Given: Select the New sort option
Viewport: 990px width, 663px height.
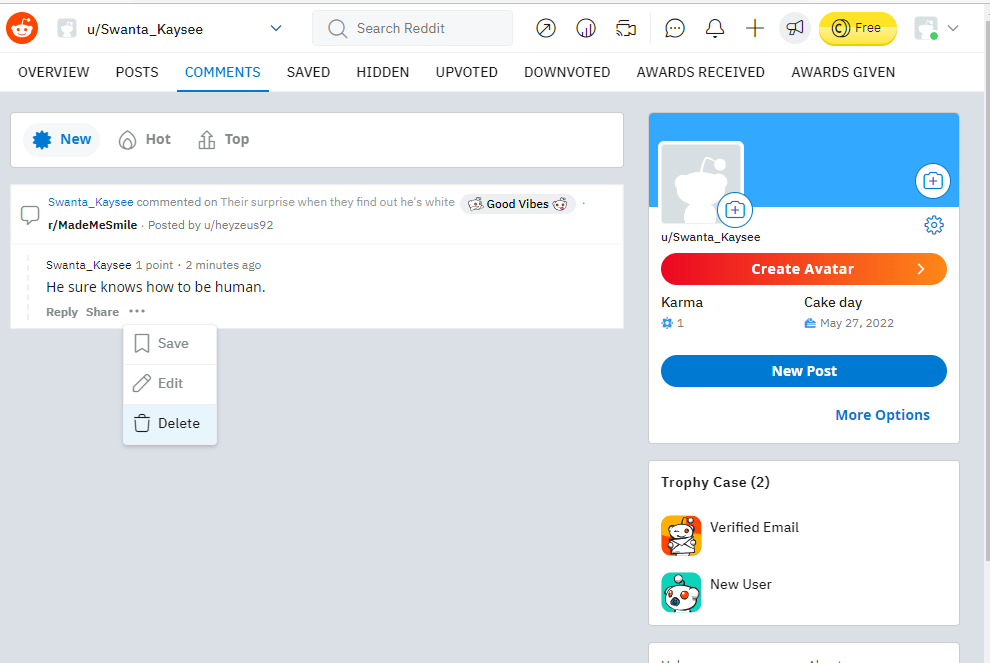Looking at the screenshot, I should tap(62, 139).
